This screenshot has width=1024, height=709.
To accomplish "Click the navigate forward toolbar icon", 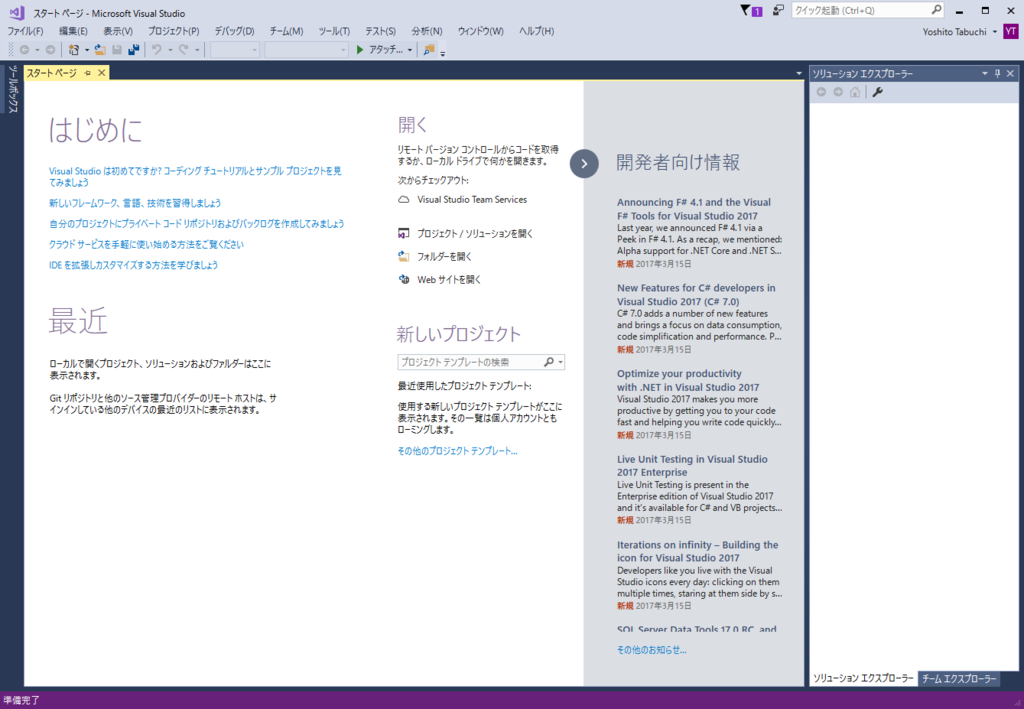I will [x=50, y=50].
